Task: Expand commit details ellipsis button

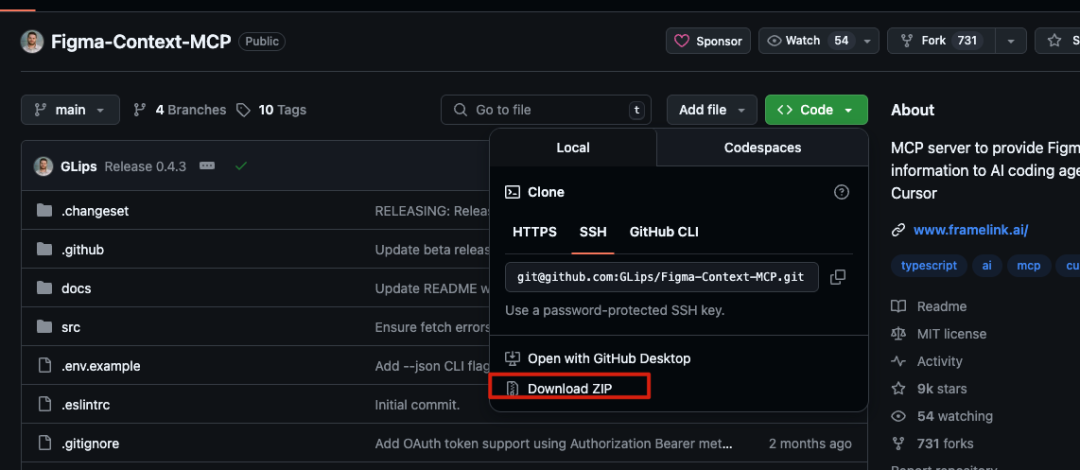Action: pos(207,166)
